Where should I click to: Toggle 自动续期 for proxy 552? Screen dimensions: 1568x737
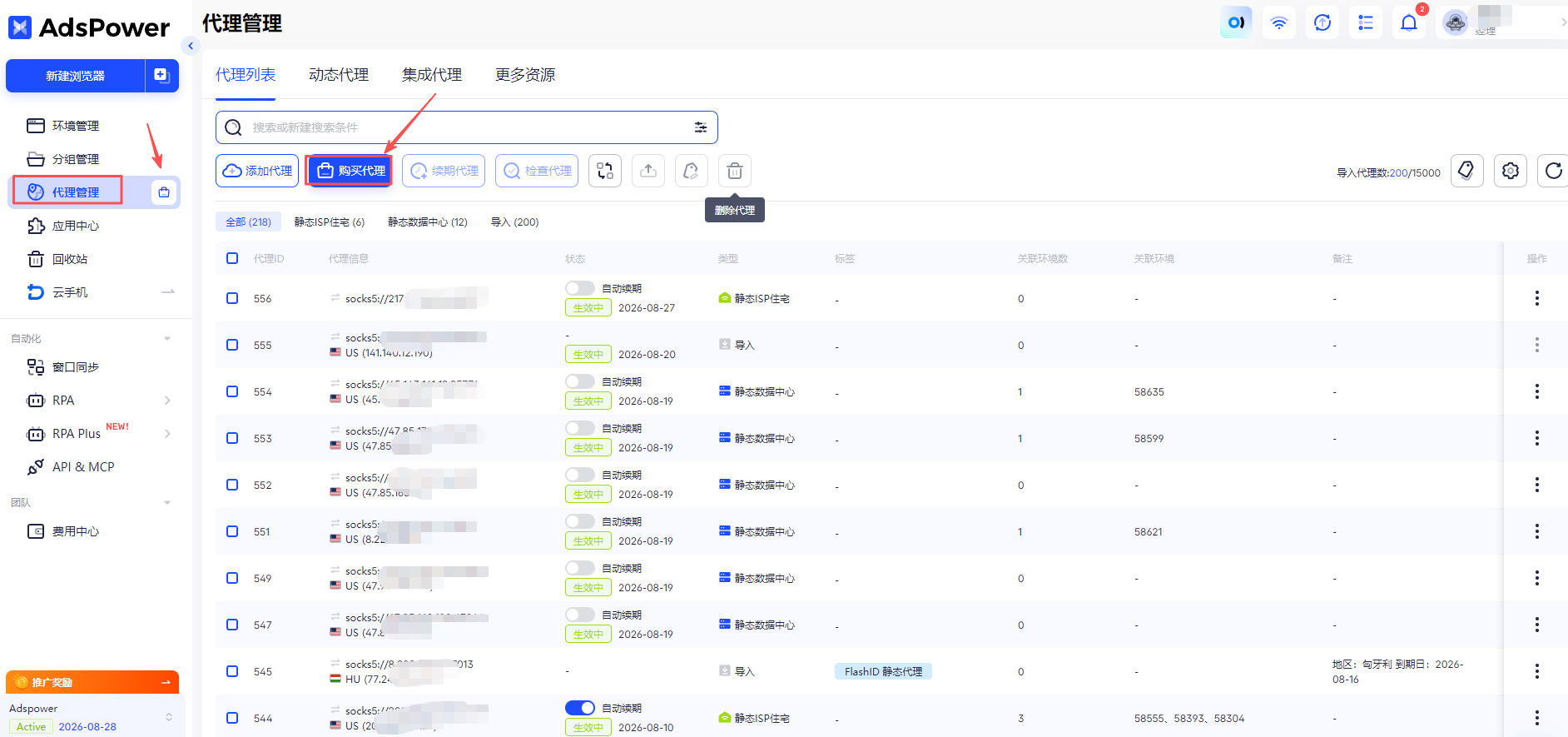tap(580, 475)
